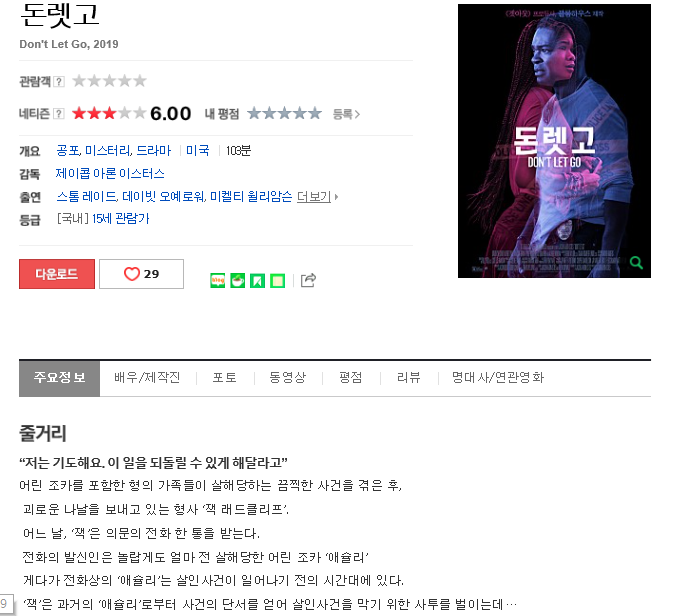Toggle the heart like button showing 29
This screenshot has height=616, width=681.
[142, 274]
